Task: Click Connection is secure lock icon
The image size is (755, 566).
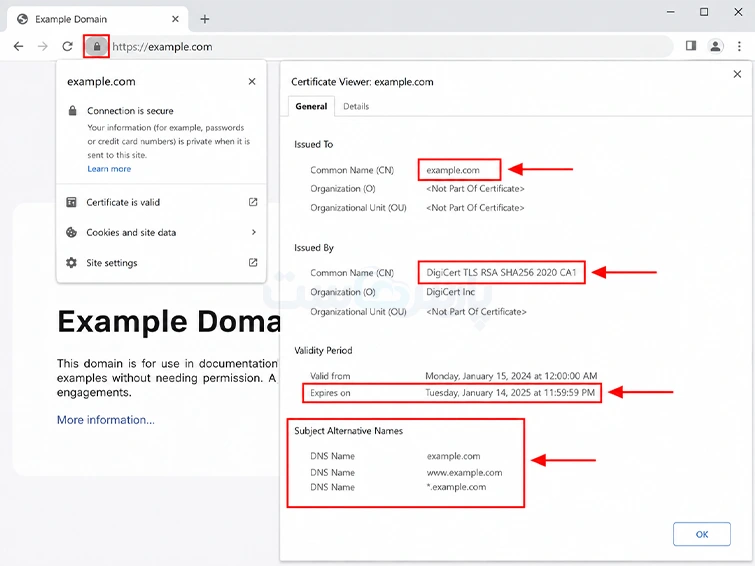Action: tap(72, 111)
